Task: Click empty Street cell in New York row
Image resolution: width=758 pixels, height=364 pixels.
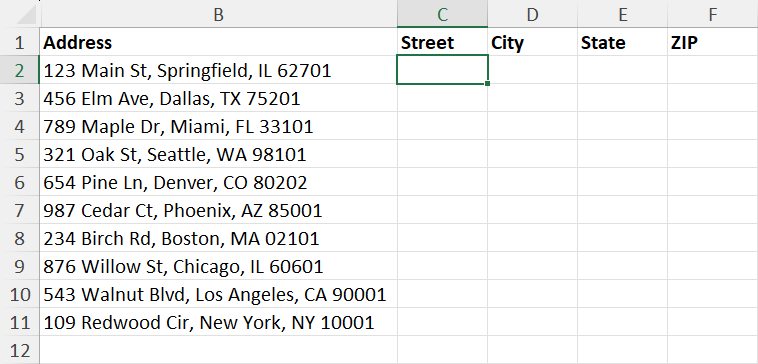Action: click(x=442, y=323)
